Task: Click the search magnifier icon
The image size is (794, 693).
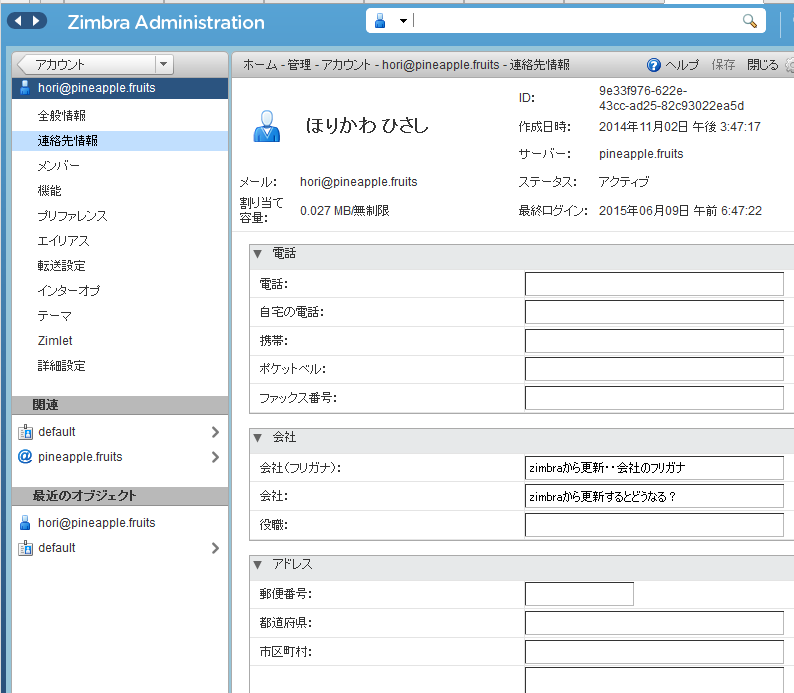Action: pyautogui.click(x=749, y=21)
